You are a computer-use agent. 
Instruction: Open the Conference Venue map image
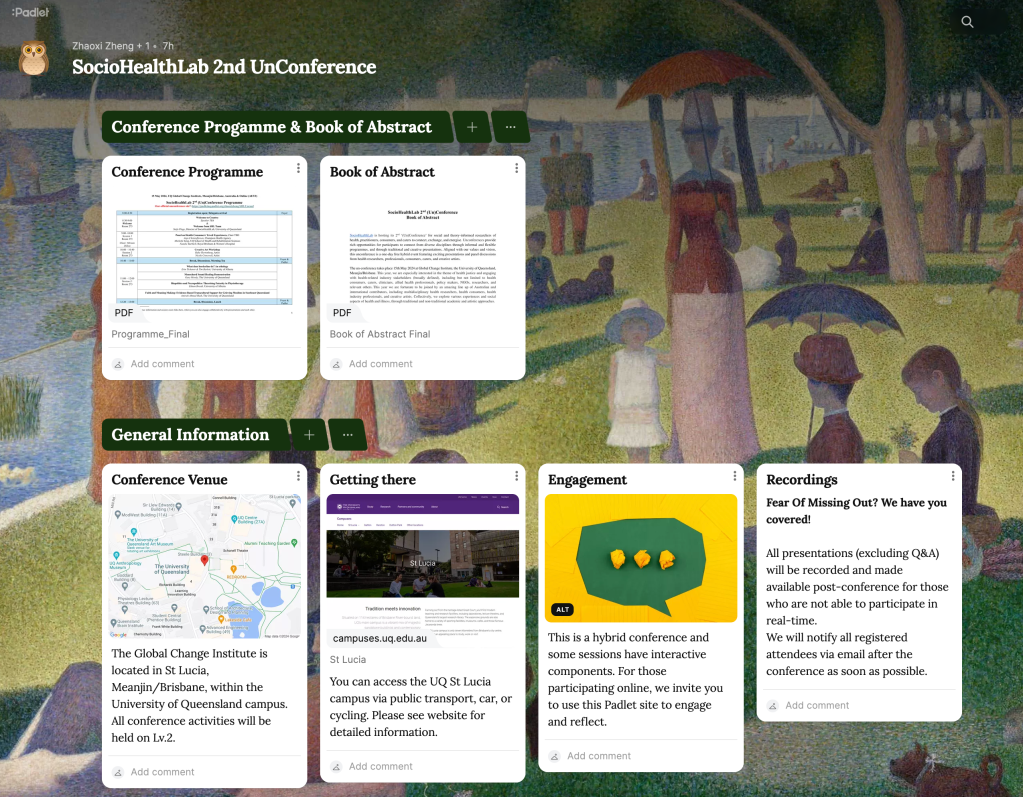click(204, 566)
